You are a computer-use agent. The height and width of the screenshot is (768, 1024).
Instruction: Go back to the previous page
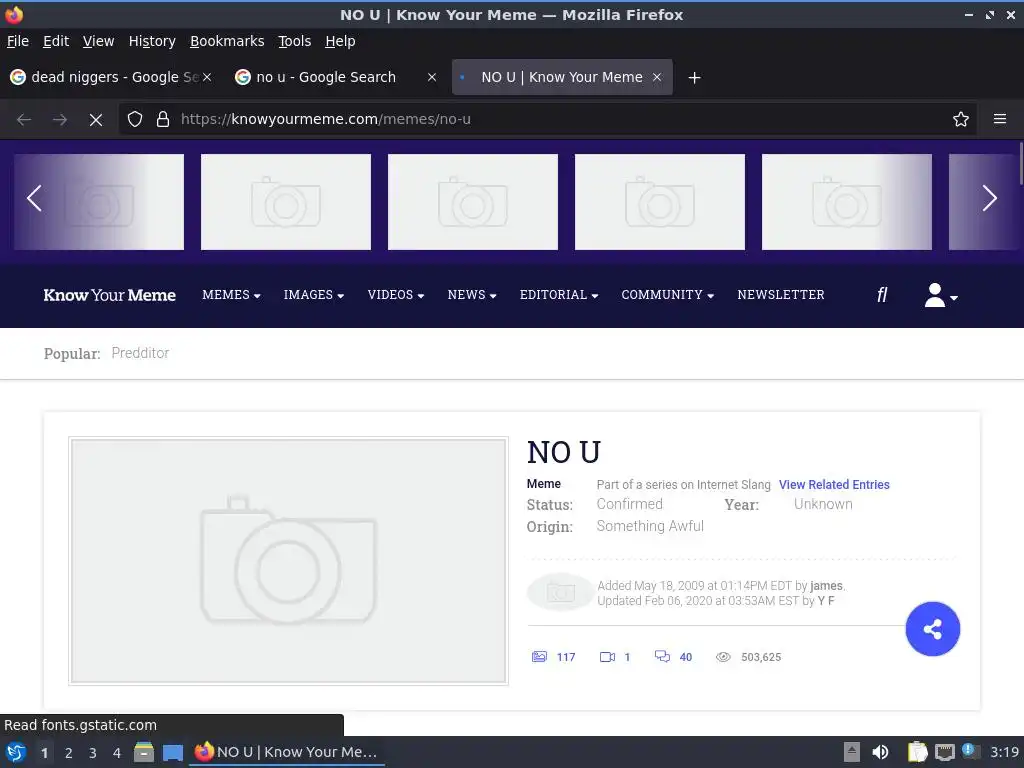tap(24, 120)
